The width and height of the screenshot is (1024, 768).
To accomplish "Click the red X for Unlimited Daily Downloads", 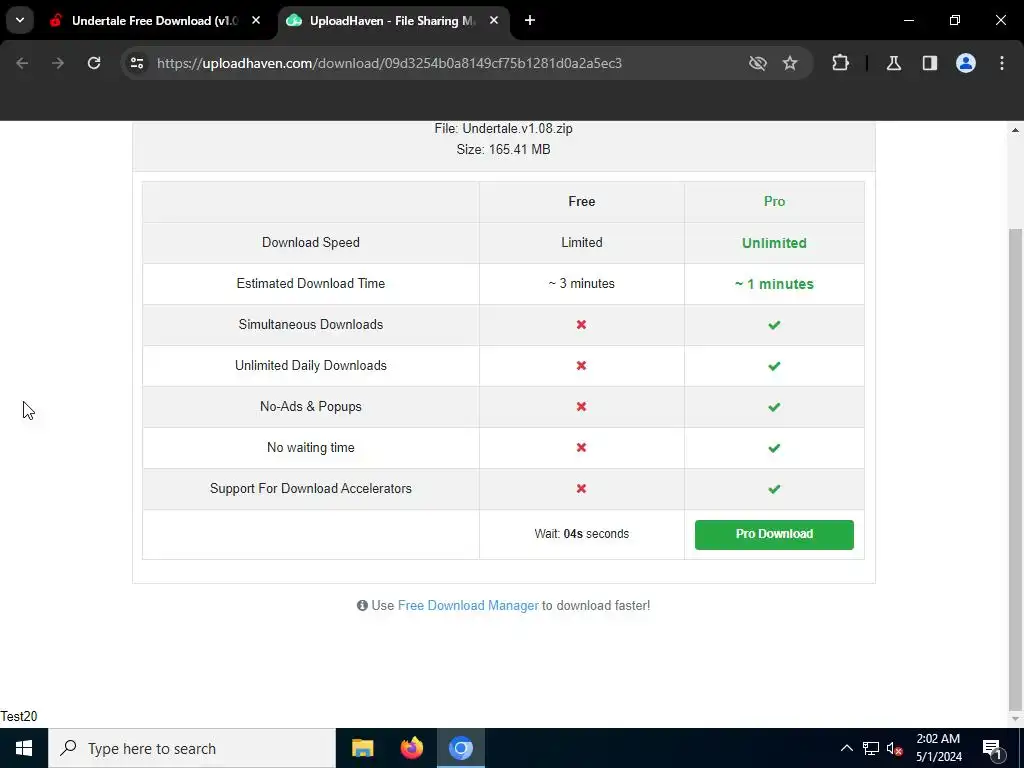I will (581, 366).
